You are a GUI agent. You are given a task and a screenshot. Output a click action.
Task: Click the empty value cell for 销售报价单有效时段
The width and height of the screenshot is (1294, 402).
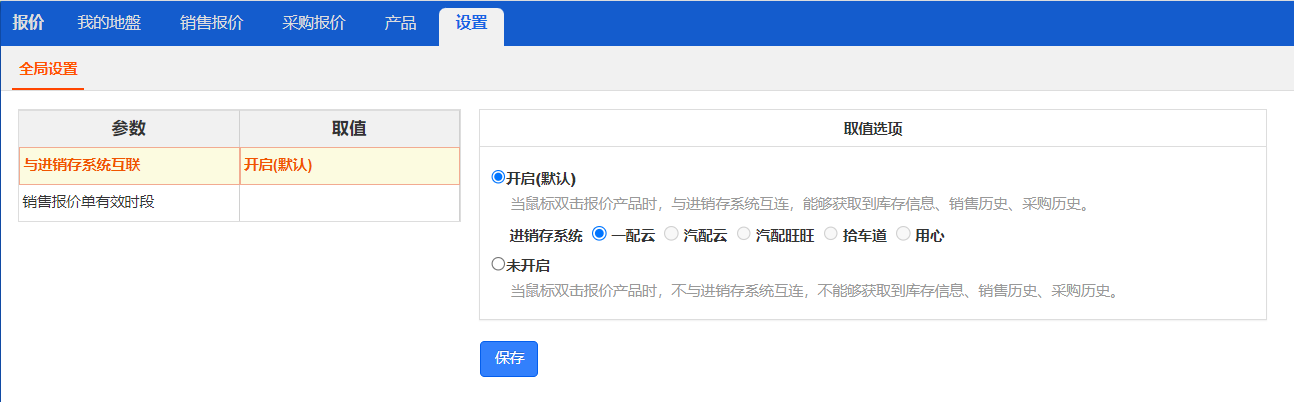click(x=349, y=202)
